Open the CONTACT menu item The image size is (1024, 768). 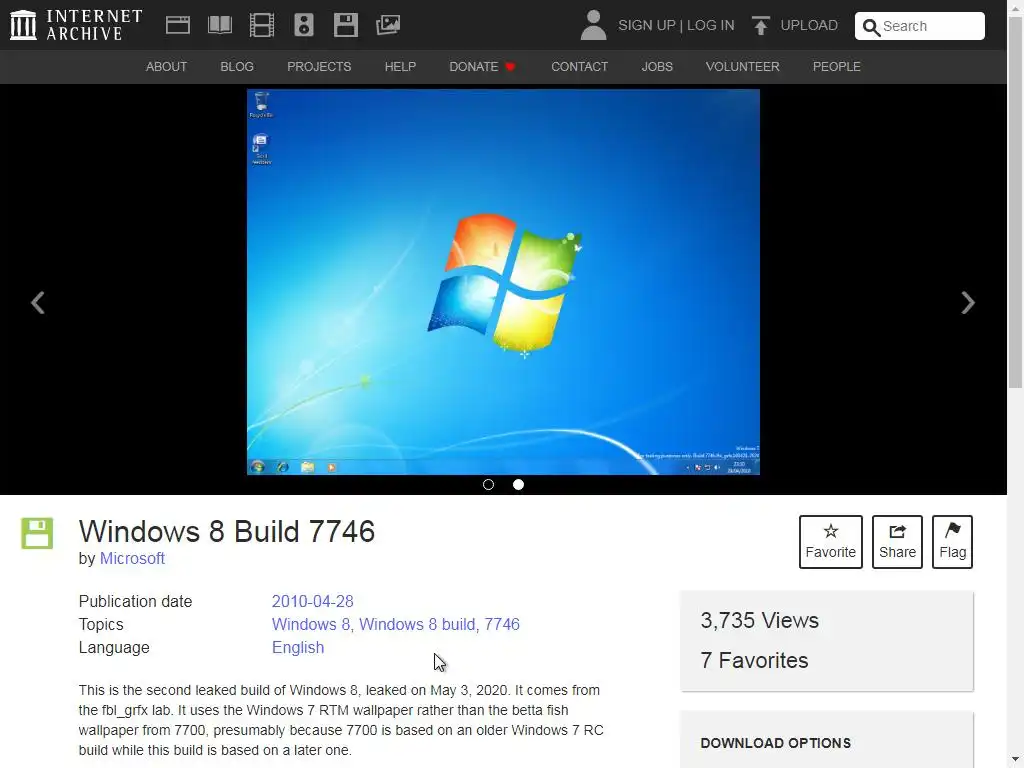tap(579, 67)
